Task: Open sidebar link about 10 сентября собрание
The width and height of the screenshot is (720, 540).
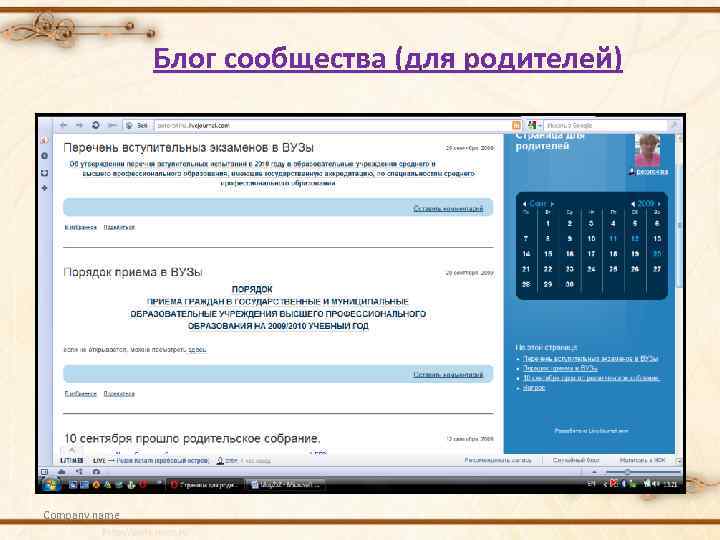Action: click(591, 378)
